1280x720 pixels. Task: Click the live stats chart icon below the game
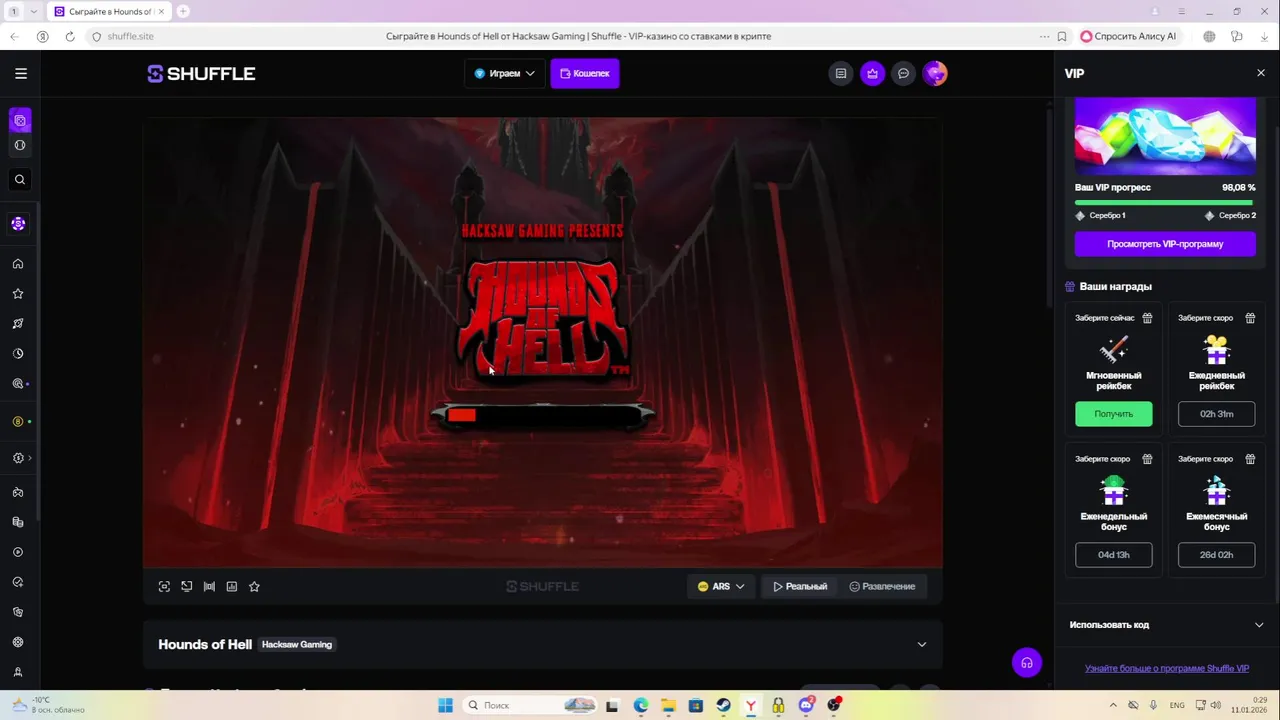(x=232, y=587)
